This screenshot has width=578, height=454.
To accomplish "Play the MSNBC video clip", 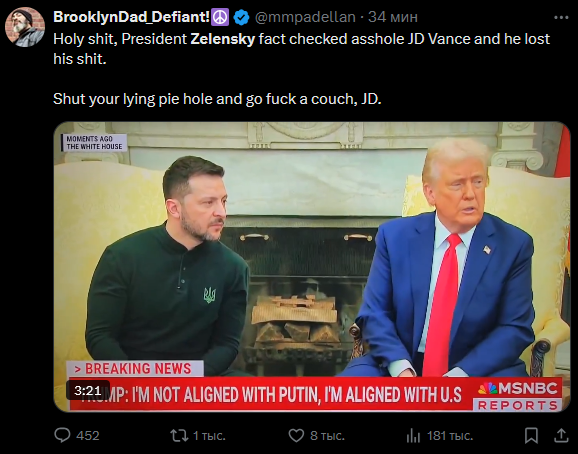I will [x=312, y=266].
